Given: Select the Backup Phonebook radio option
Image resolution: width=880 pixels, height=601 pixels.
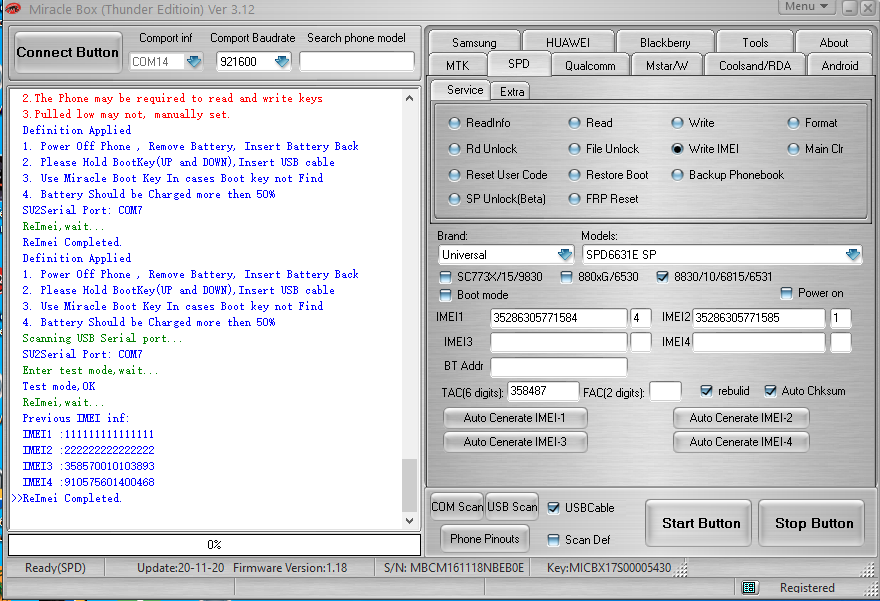Looking at the screenshot, I should 677,175.
